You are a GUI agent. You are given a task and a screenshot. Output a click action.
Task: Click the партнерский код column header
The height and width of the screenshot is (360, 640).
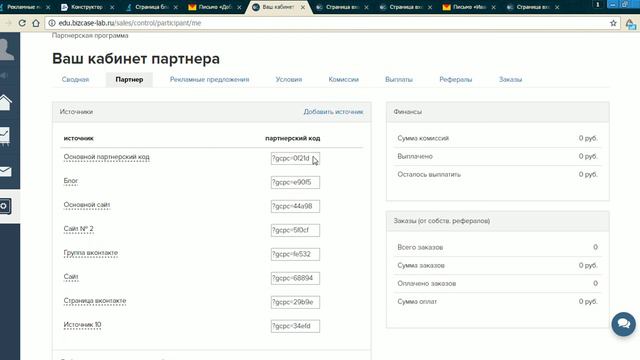293,138
